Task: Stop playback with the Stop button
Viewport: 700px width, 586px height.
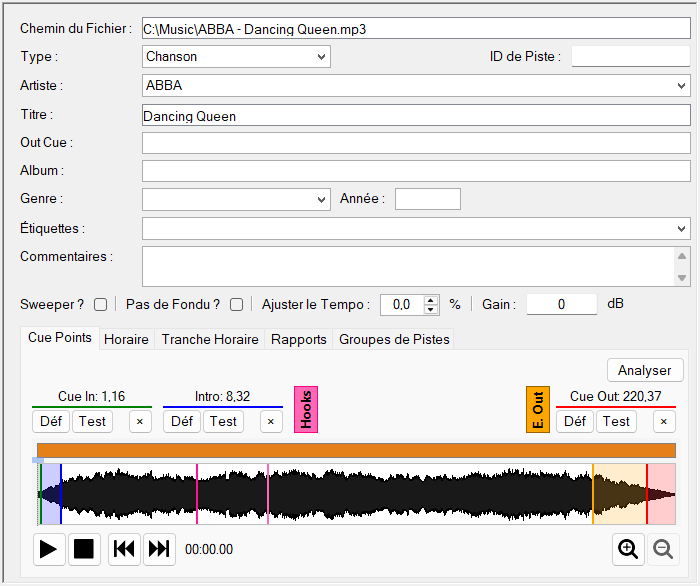Action: 84,549
